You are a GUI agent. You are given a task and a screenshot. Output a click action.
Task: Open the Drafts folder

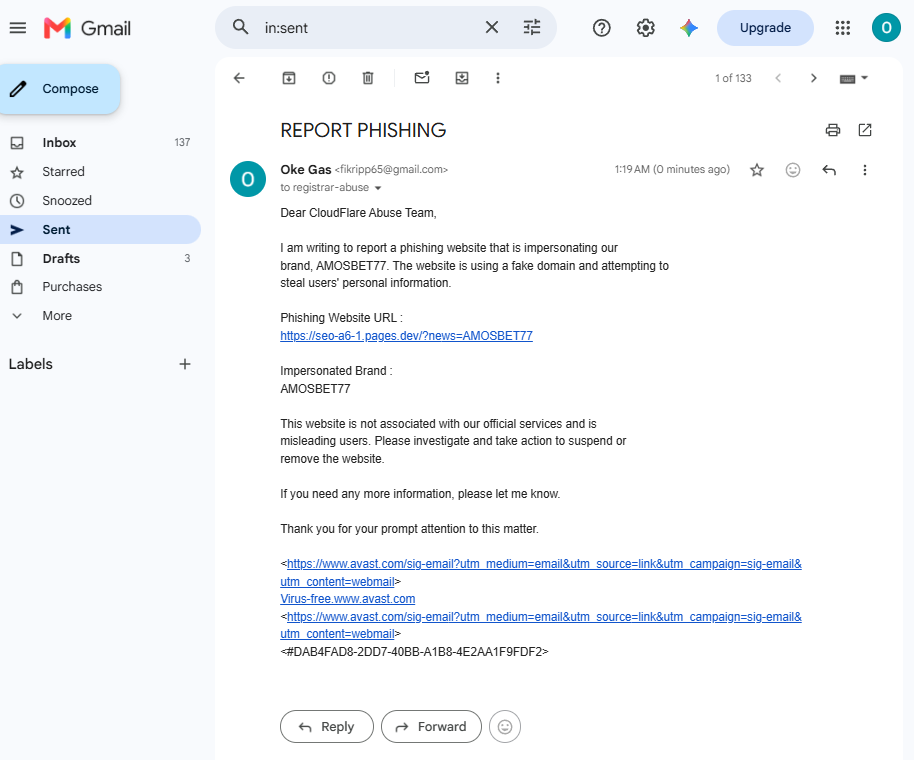point(100,258)
